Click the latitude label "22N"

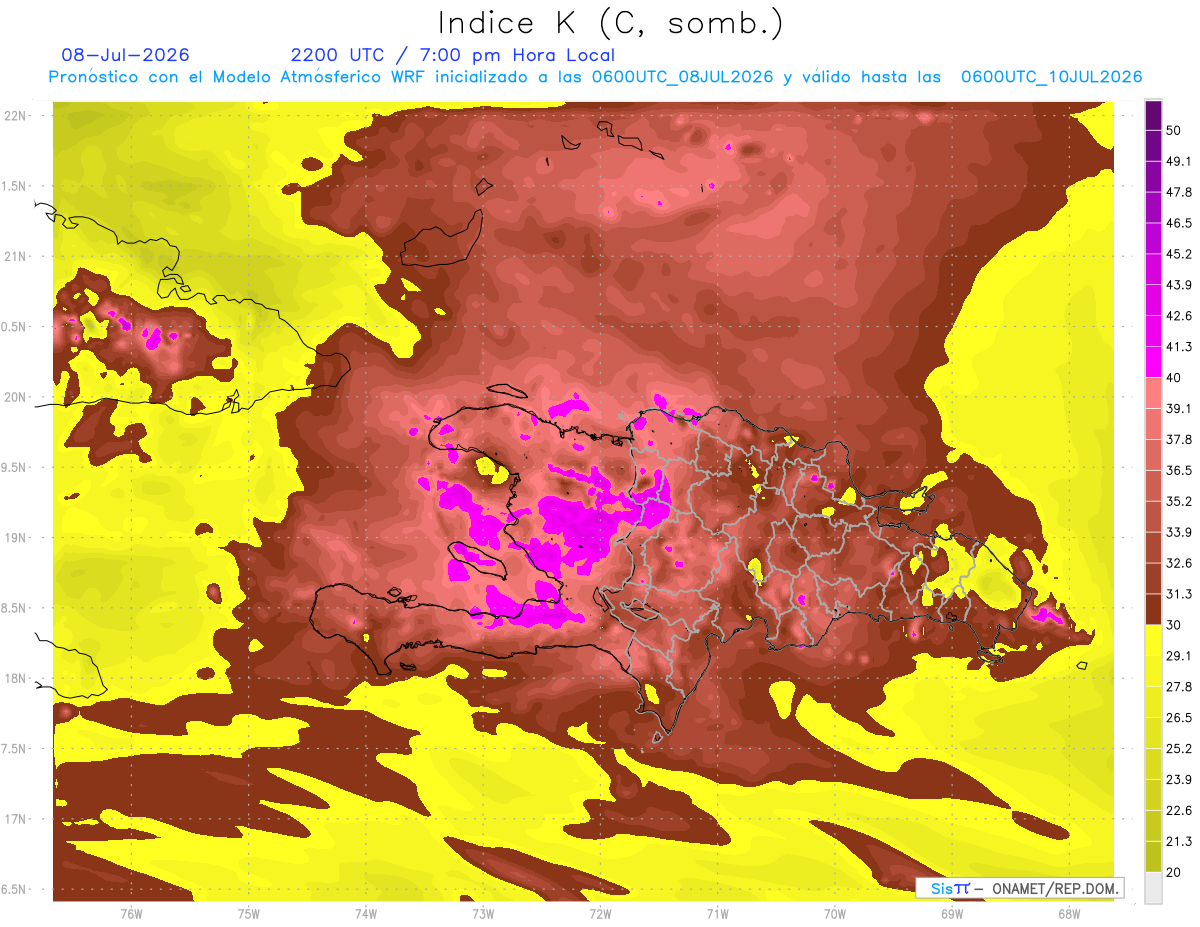pos(15,116)
